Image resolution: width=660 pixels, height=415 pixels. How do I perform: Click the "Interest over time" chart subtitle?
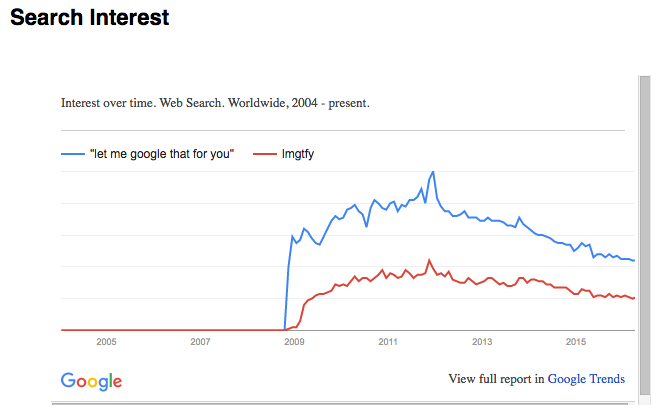tap(215, 102)
